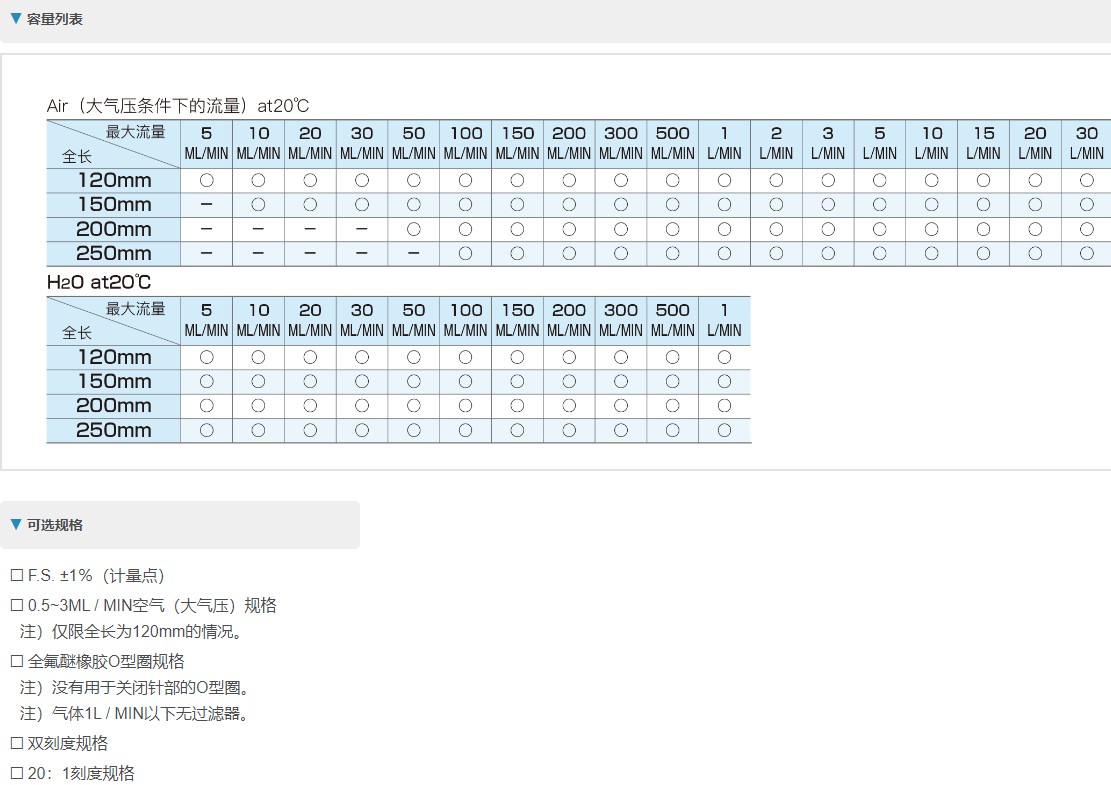
Task: Click Air table circle for 200mm at 50 ML/MIN
Action: [x=414, y=229]
